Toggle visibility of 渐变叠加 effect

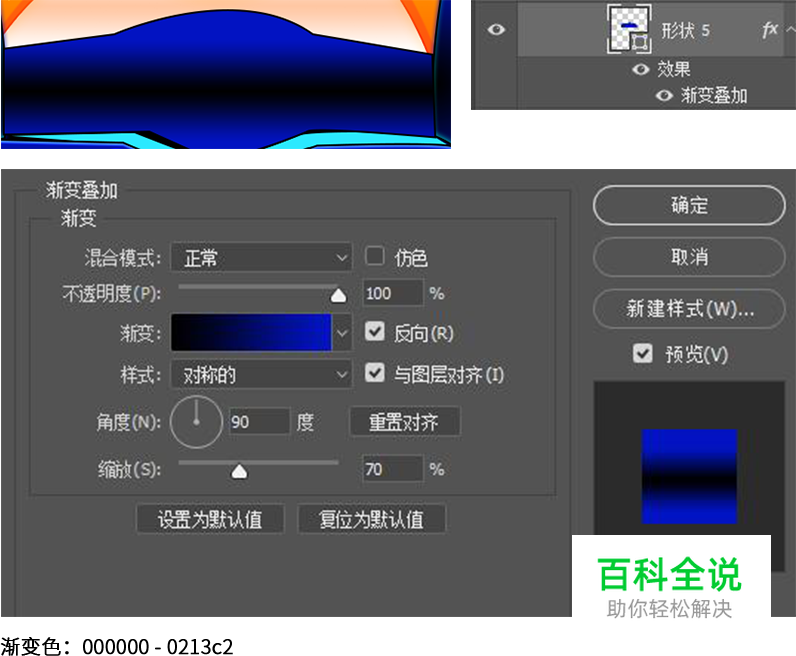[x=664, y=96]
